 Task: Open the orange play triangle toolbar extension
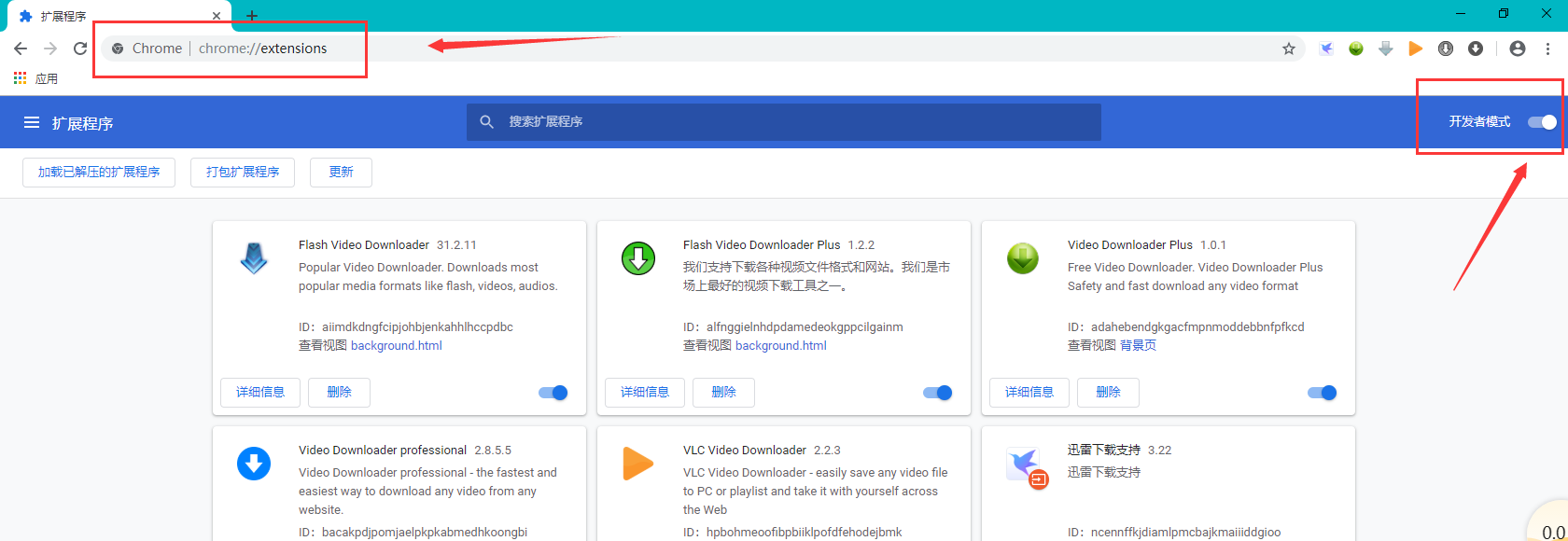1416,49
